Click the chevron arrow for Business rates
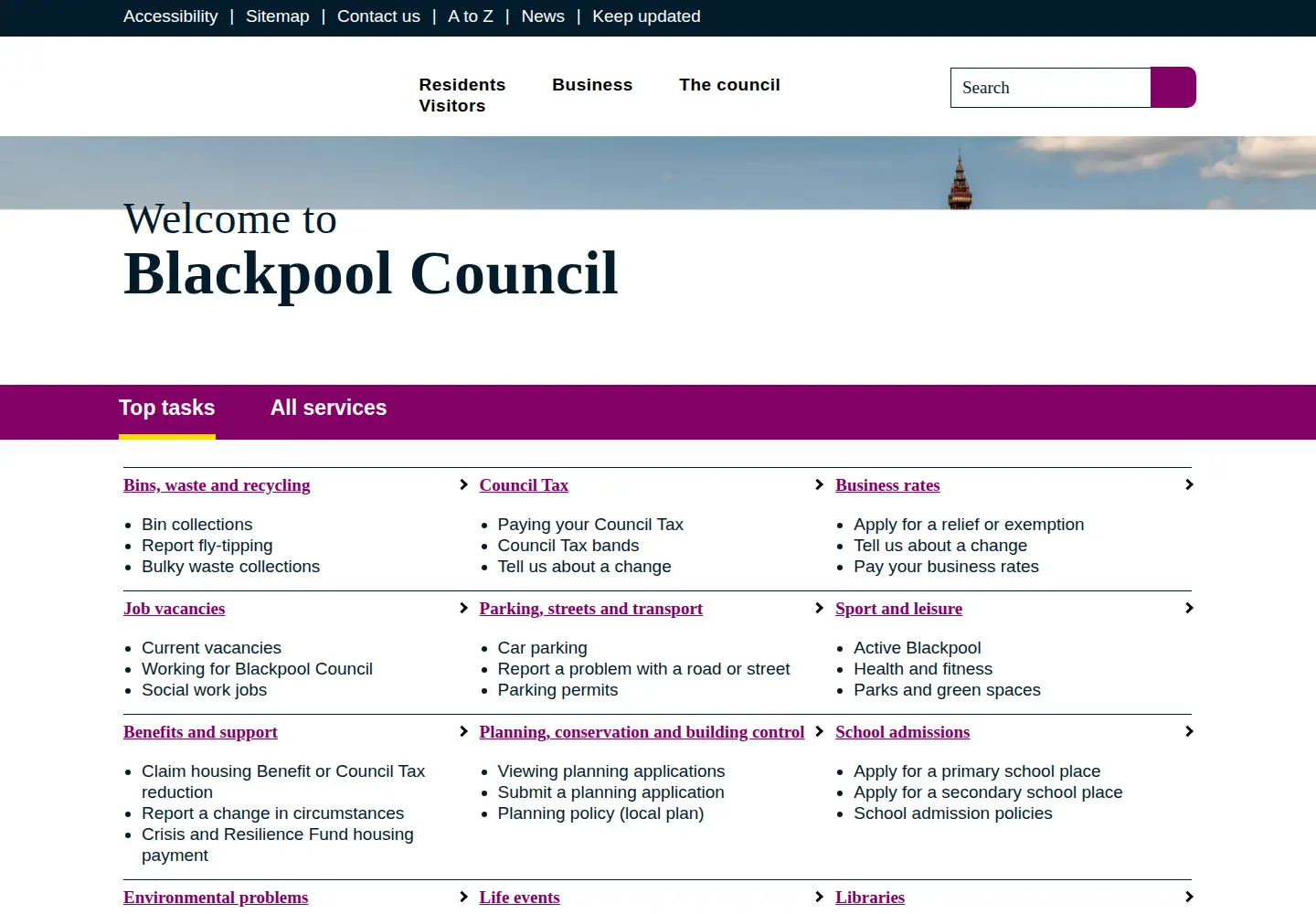Screen dimensions: 1316x914 point(1189,484)
